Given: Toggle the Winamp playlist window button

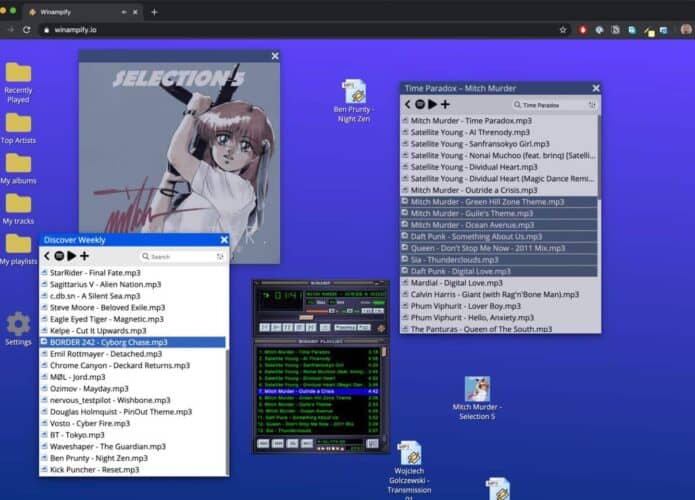Looking at the screenshot, I should pyautogui.click(x=379, y=311).
